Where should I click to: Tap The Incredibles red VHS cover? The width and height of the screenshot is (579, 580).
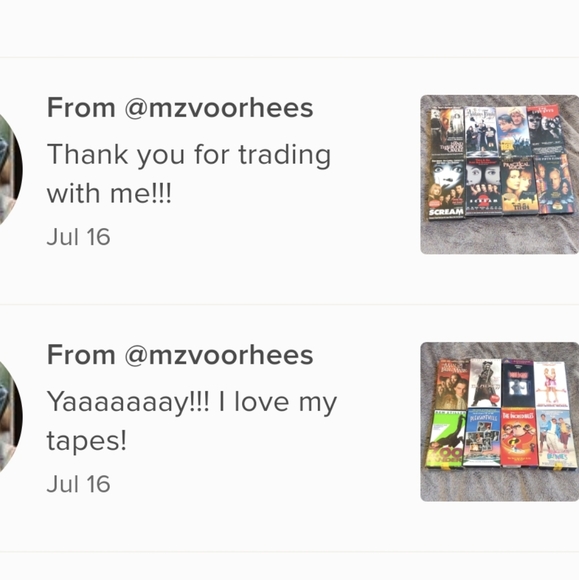click(519, 439)
